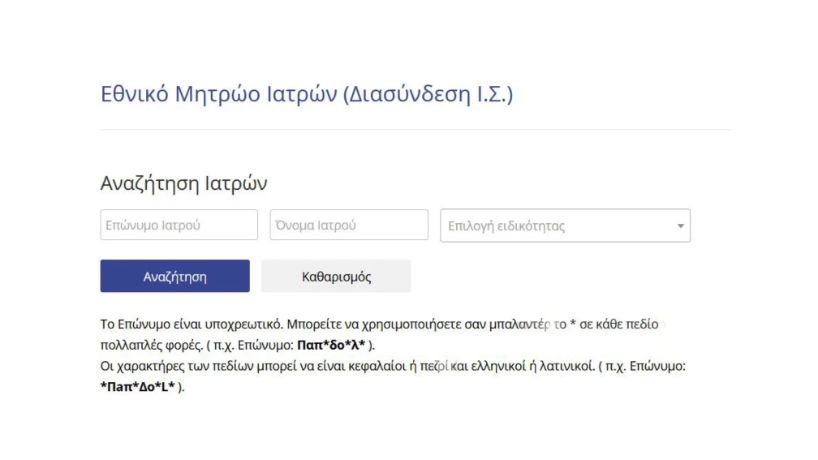Viewport: 818px width, 460px height.
Task: Click the specialty dropdown arrow
Action: (681, 226)
